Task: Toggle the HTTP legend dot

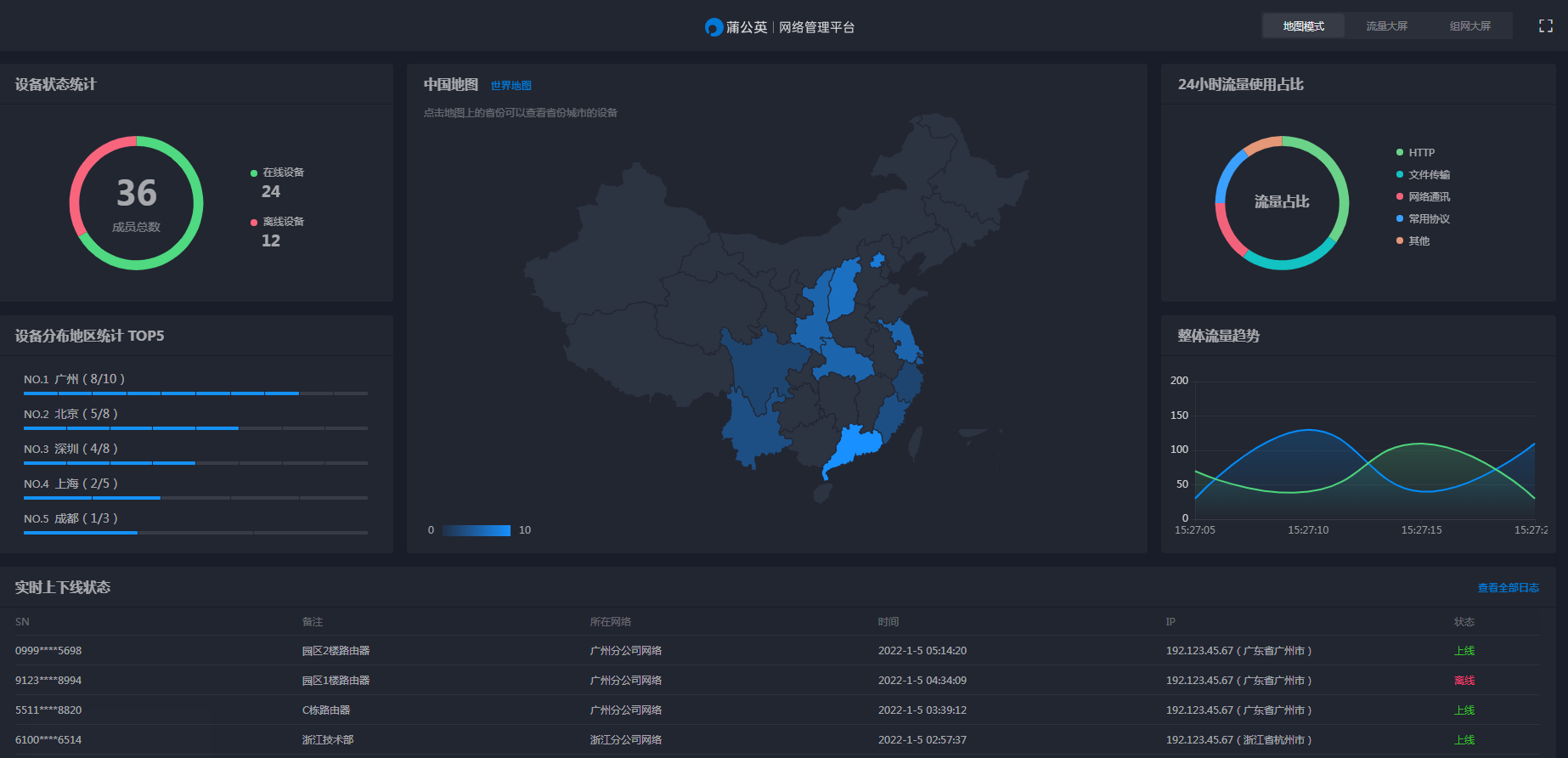Action: click(x=1400, y=153)
